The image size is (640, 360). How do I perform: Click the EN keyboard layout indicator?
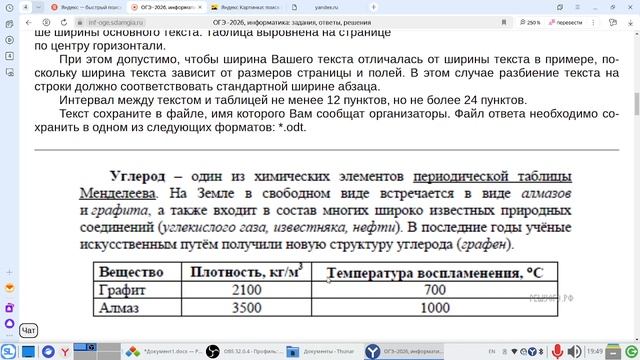click(x=492, y=351)
